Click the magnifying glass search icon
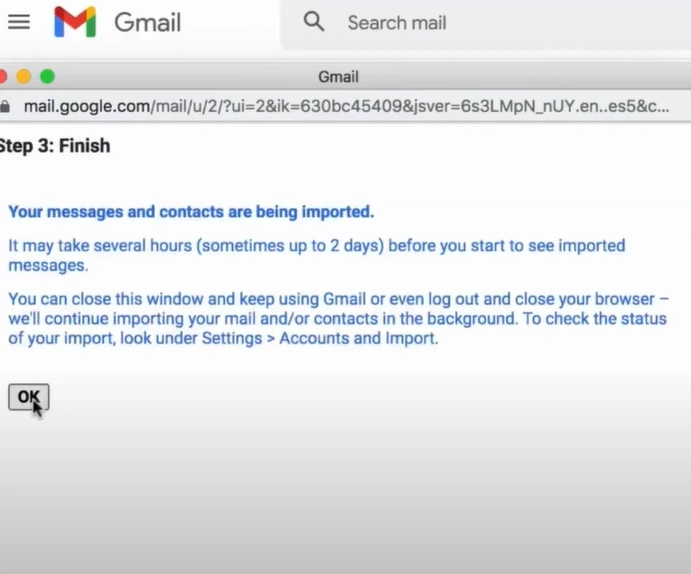This screenshot has height=574, width=691. [314, 22]
